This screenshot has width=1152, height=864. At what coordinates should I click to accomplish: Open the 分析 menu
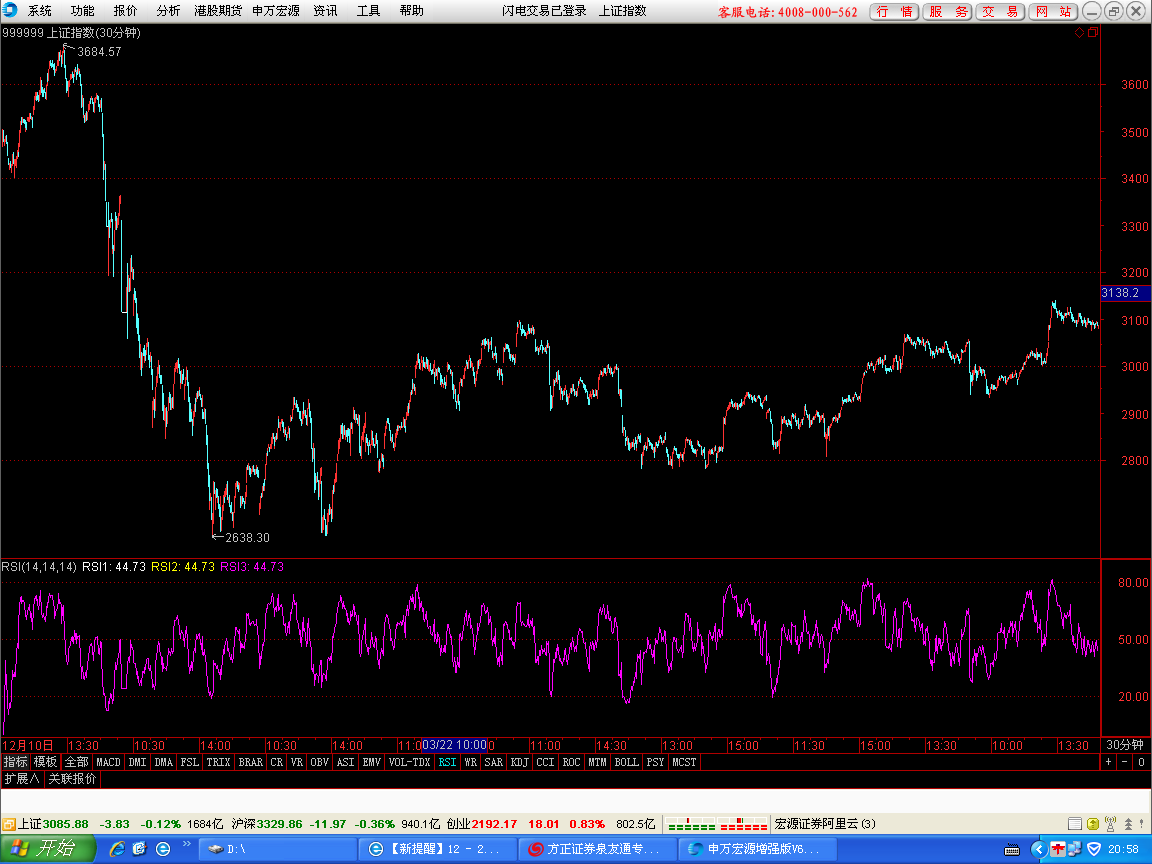pos(168,11)
